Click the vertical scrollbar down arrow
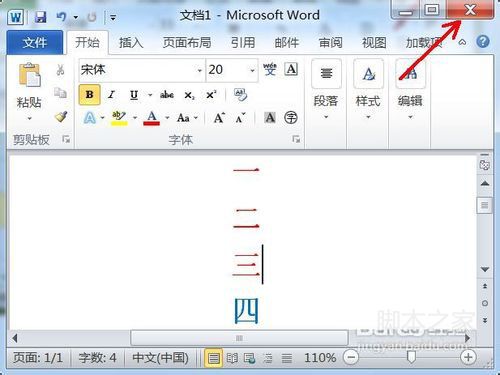This screenshot has height=375, width=500. (485, 269)
